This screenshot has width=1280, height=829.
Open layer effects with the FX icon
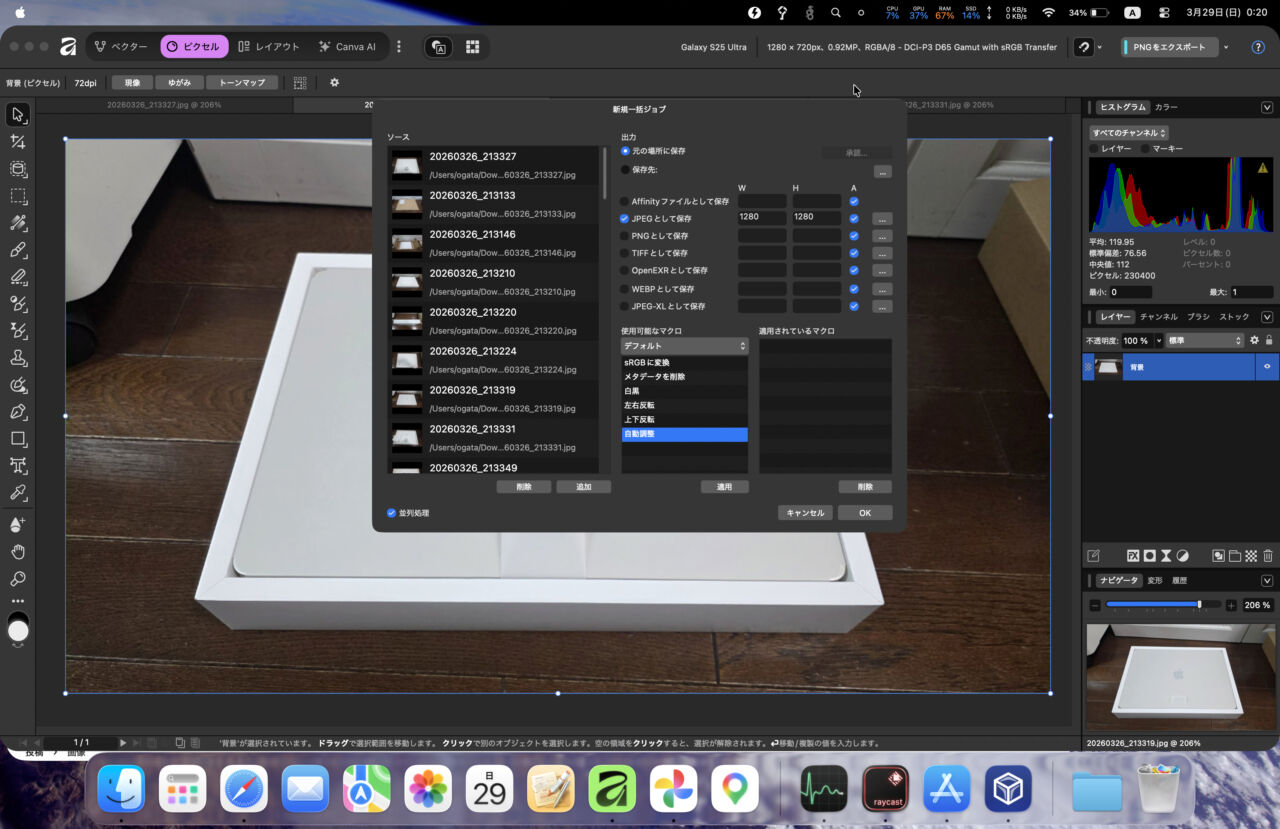pyautogui.click(x=1133, y=556)
